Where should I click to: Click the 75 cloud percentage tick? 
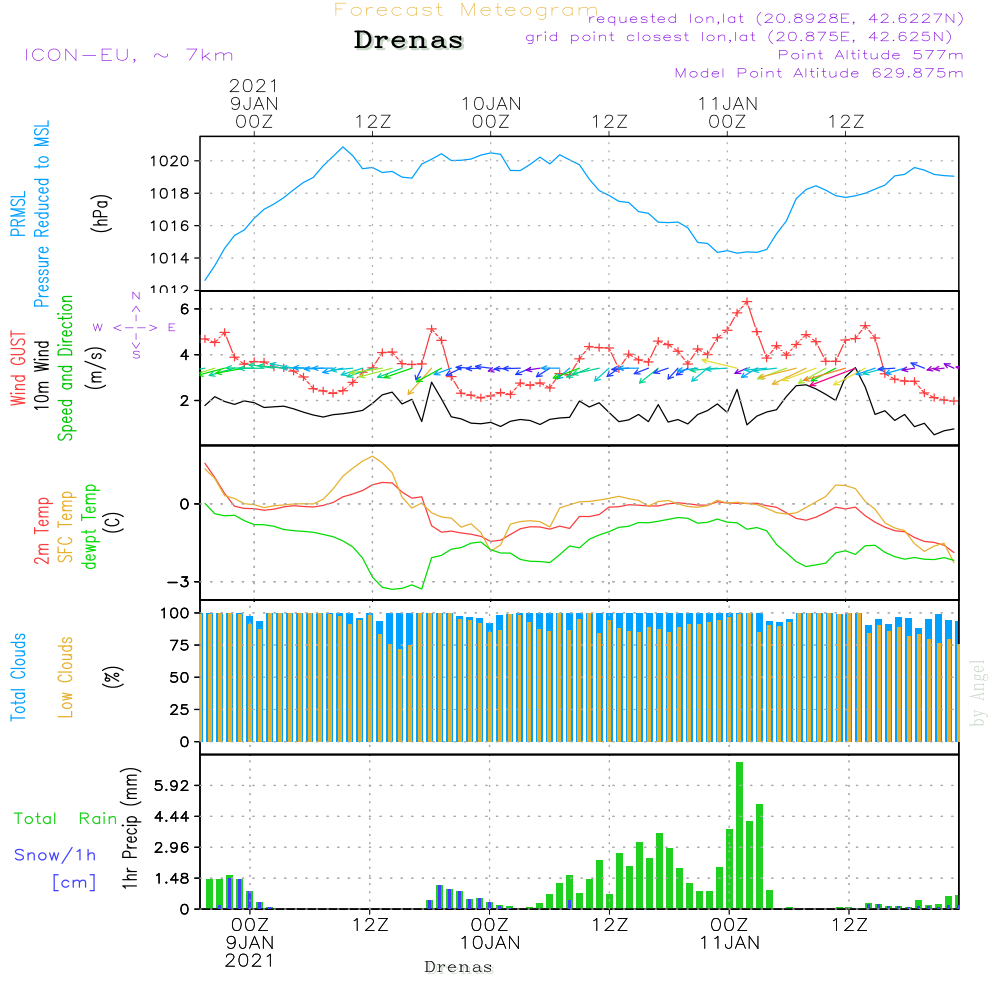click(179, 645)
